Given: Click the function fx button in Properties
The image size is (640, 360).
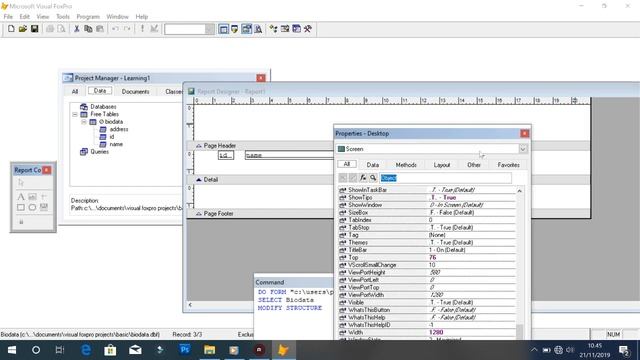Looking at the screenshot, I should [x=363, y=178].
